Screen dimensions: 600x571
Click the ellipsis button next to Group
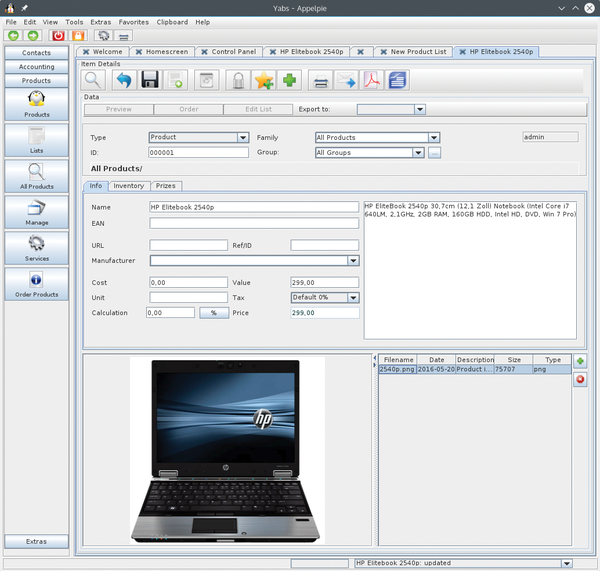[434, 153]
